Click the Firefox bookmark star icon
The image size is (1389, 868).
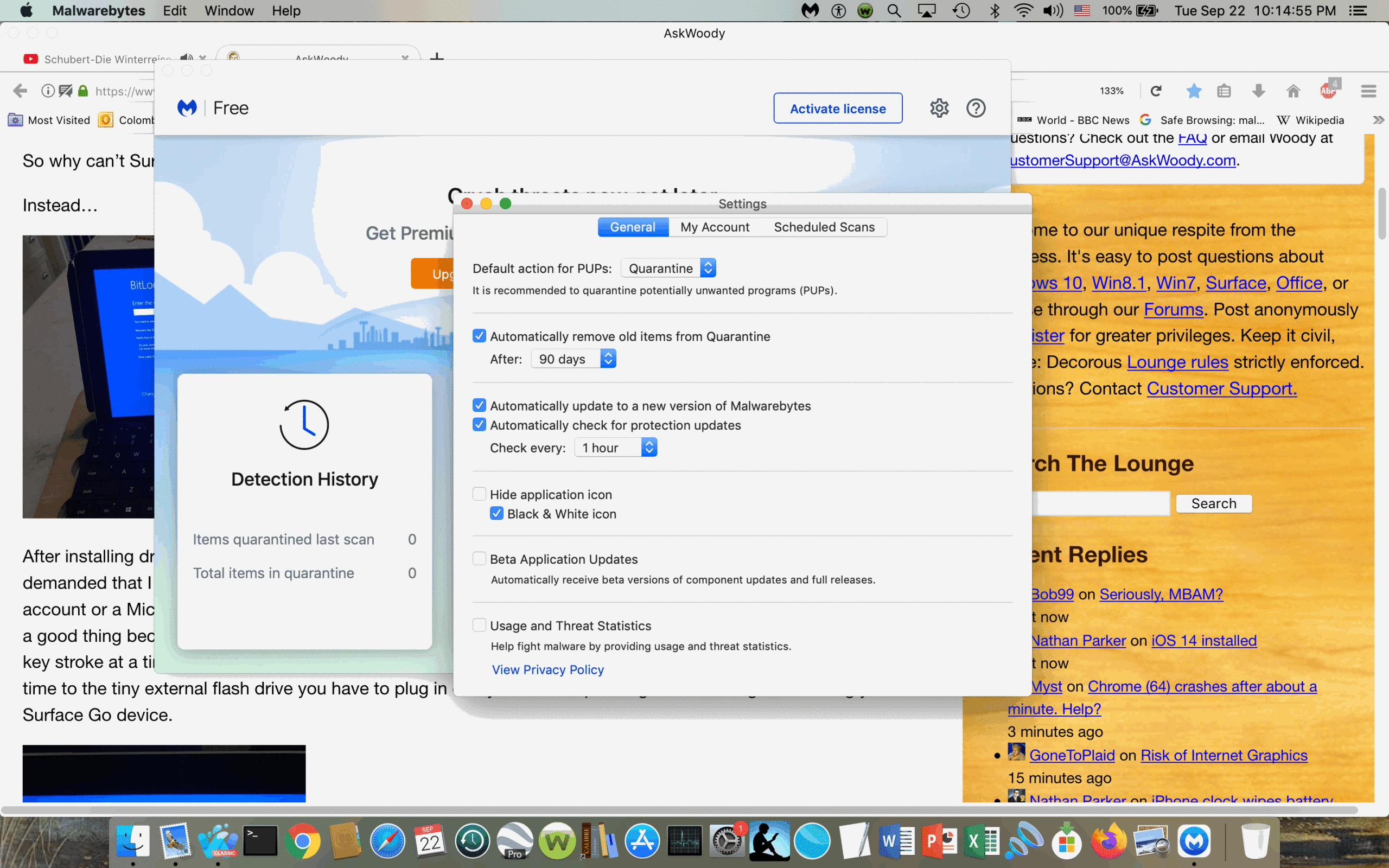point(1193,91)
